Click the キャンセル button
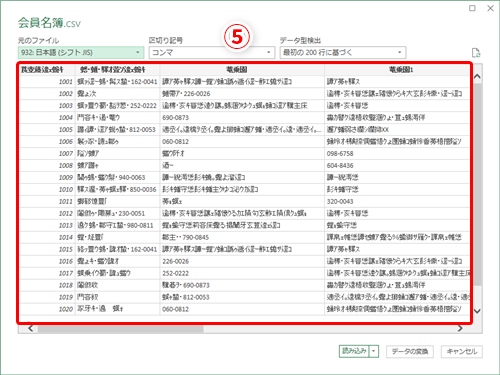This screenshot has height=375, width=500. 462,351
